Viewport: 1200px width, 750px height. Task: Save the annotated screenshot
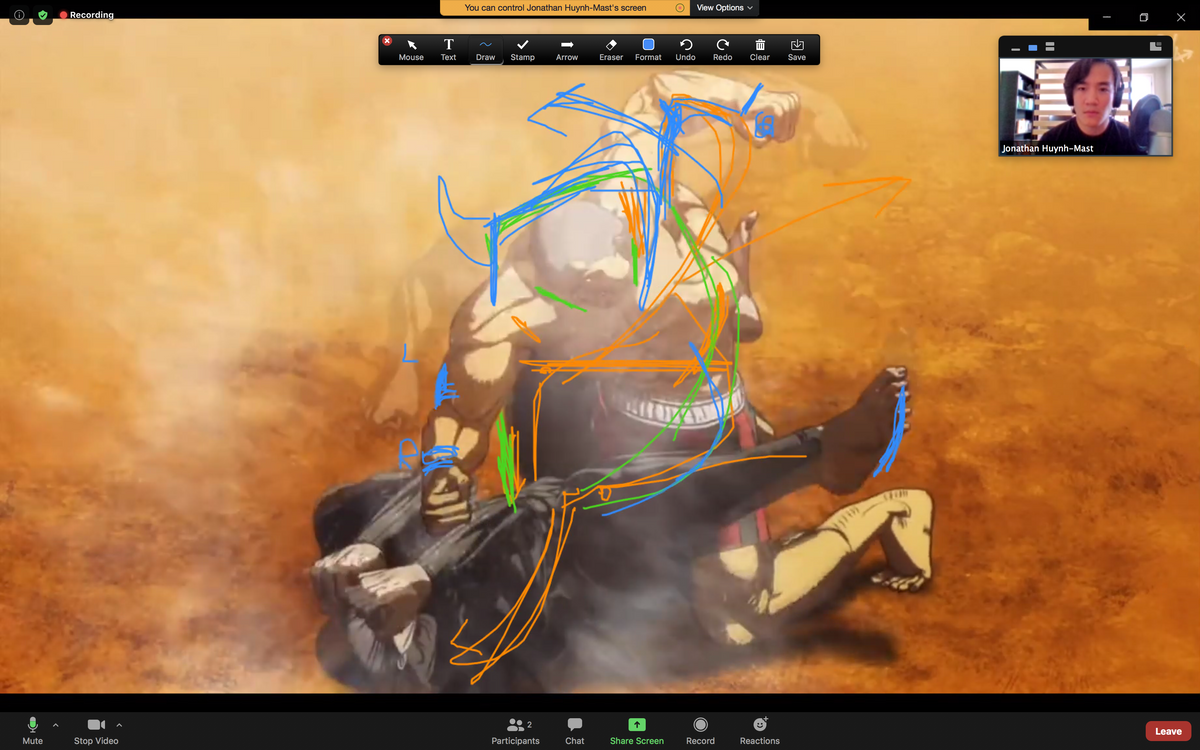click(796, 49)
